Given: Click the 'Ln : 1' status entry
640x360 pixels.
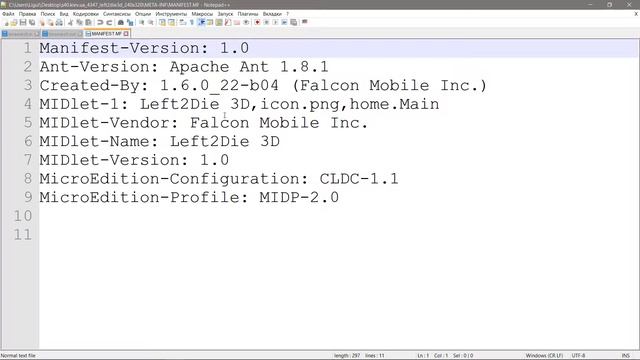Looking at the screenshot, I should click(x=422, y=356).
